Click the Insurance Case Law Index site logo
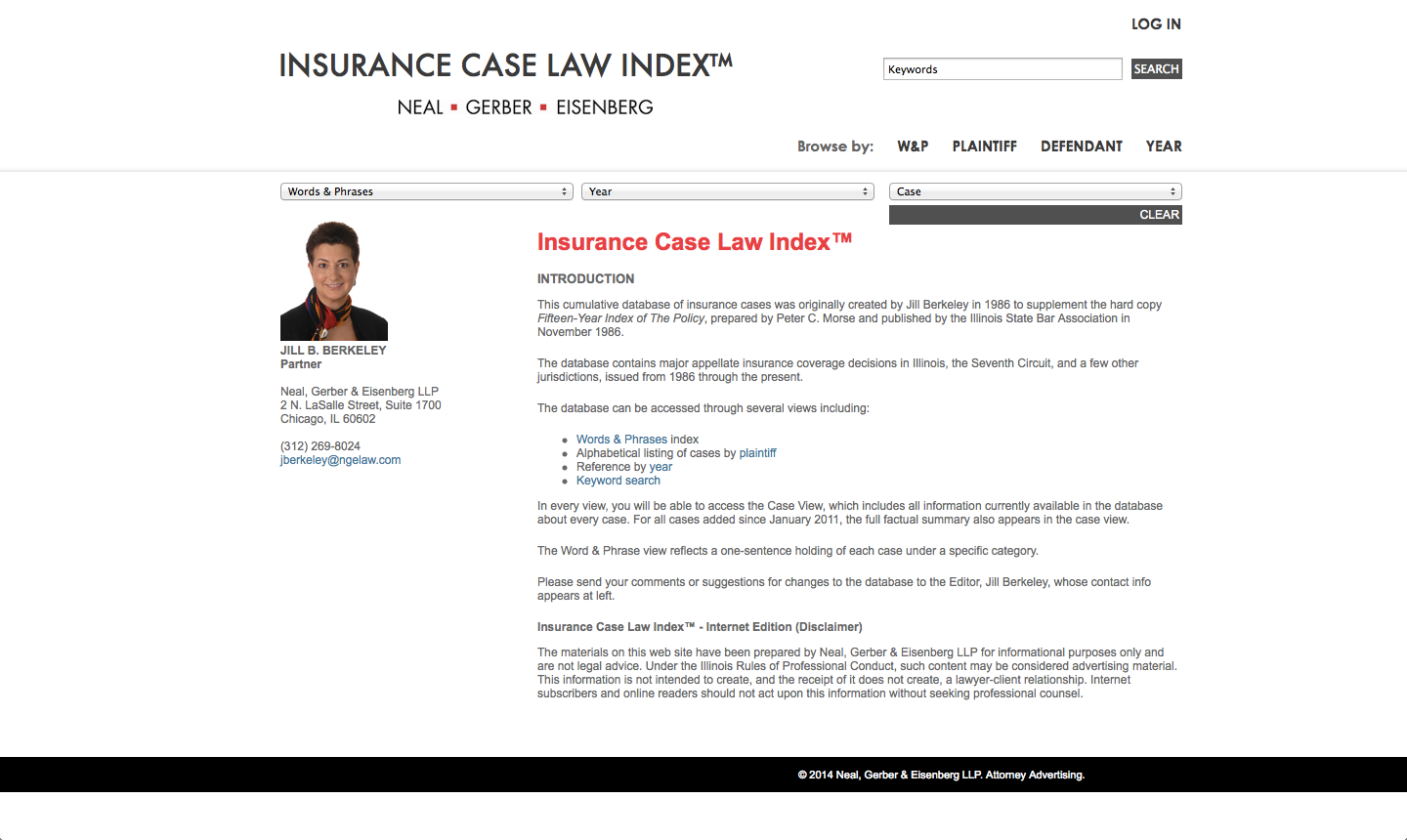Screen dimensions: 1407x840 point(506,65)
